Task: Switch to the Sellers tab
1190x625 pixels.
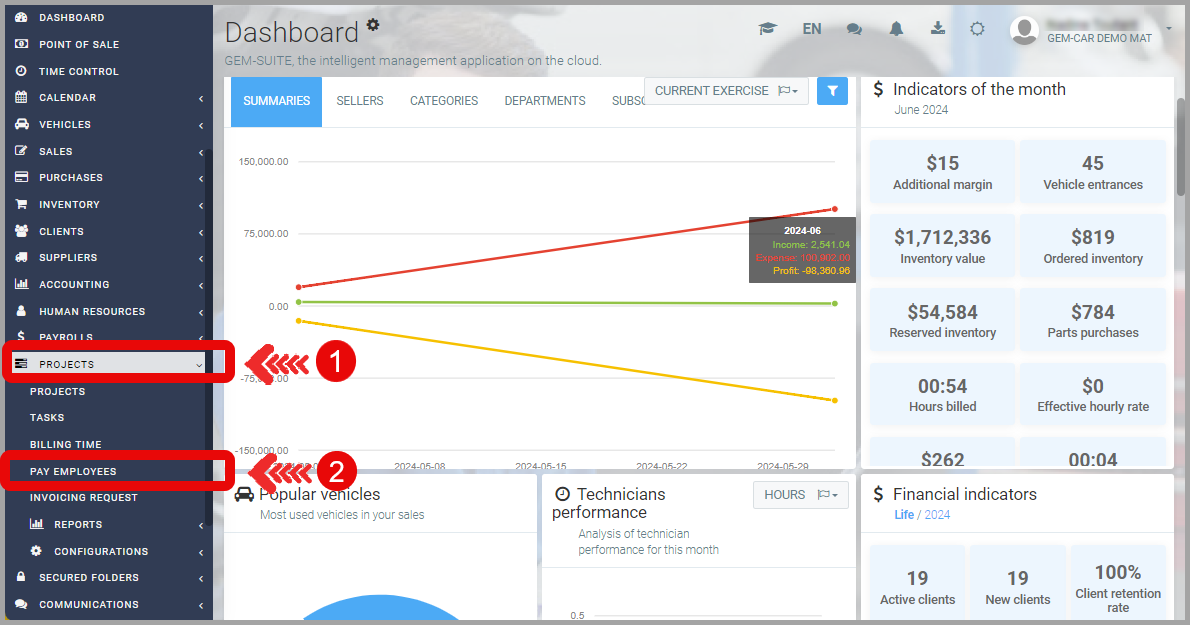Action: point(360,101)
